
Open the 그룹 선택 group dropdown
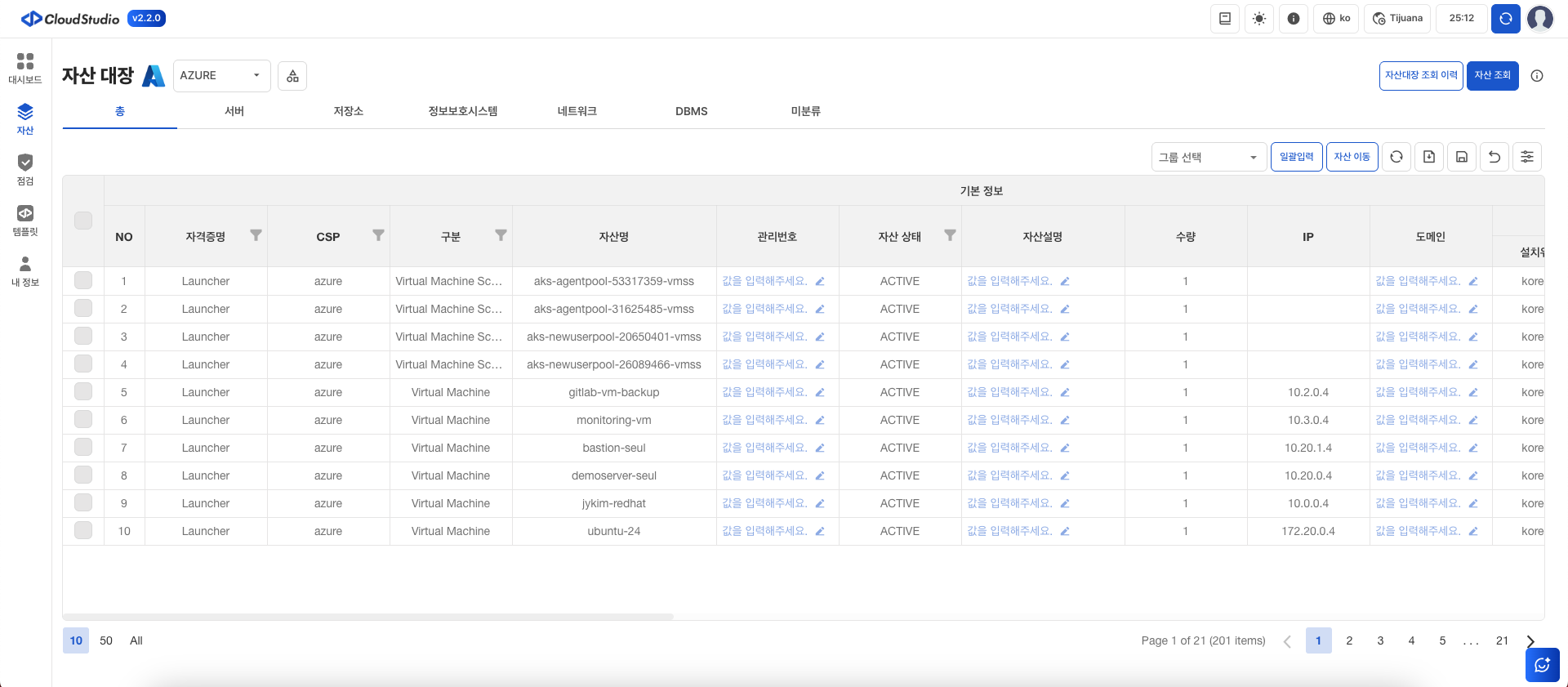(1208, 157)
